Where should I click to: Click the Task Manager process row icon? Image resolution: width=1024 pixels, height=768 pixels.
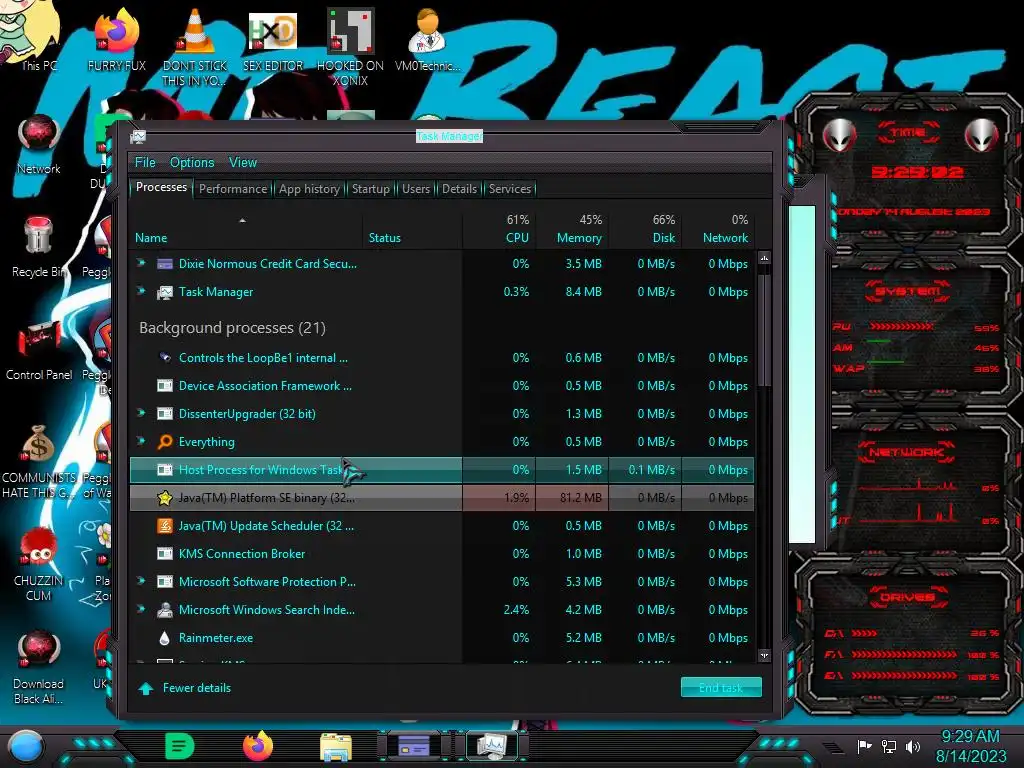tap(165, 292)
